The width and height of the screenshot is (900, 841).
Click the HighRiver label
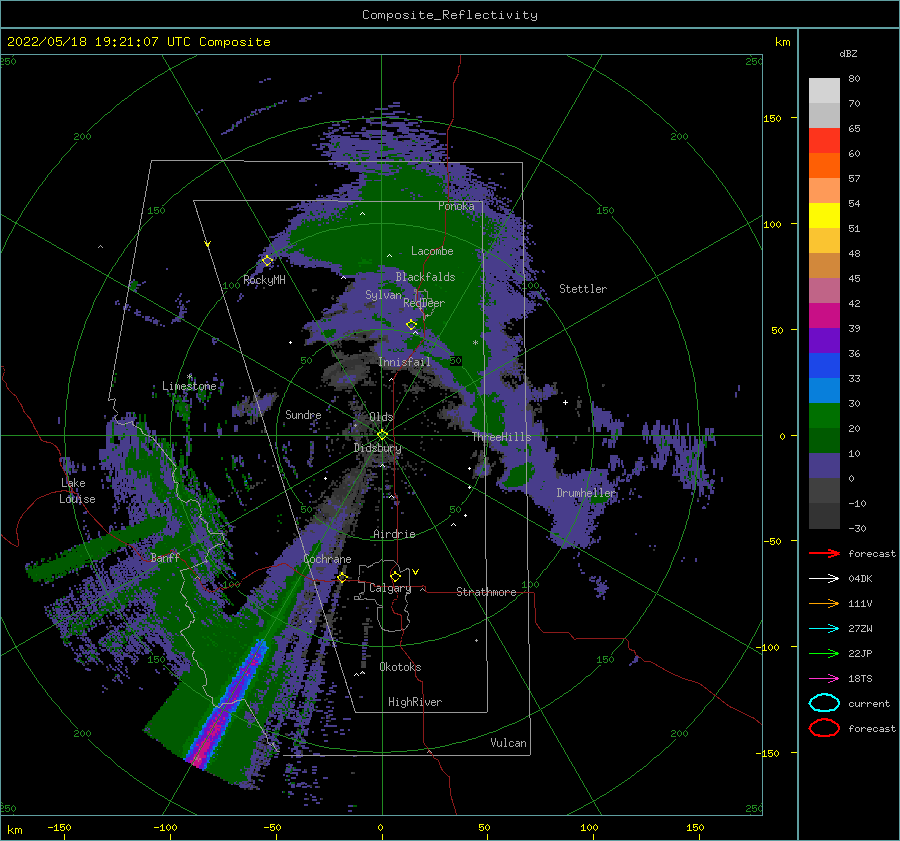pos(414,702)
